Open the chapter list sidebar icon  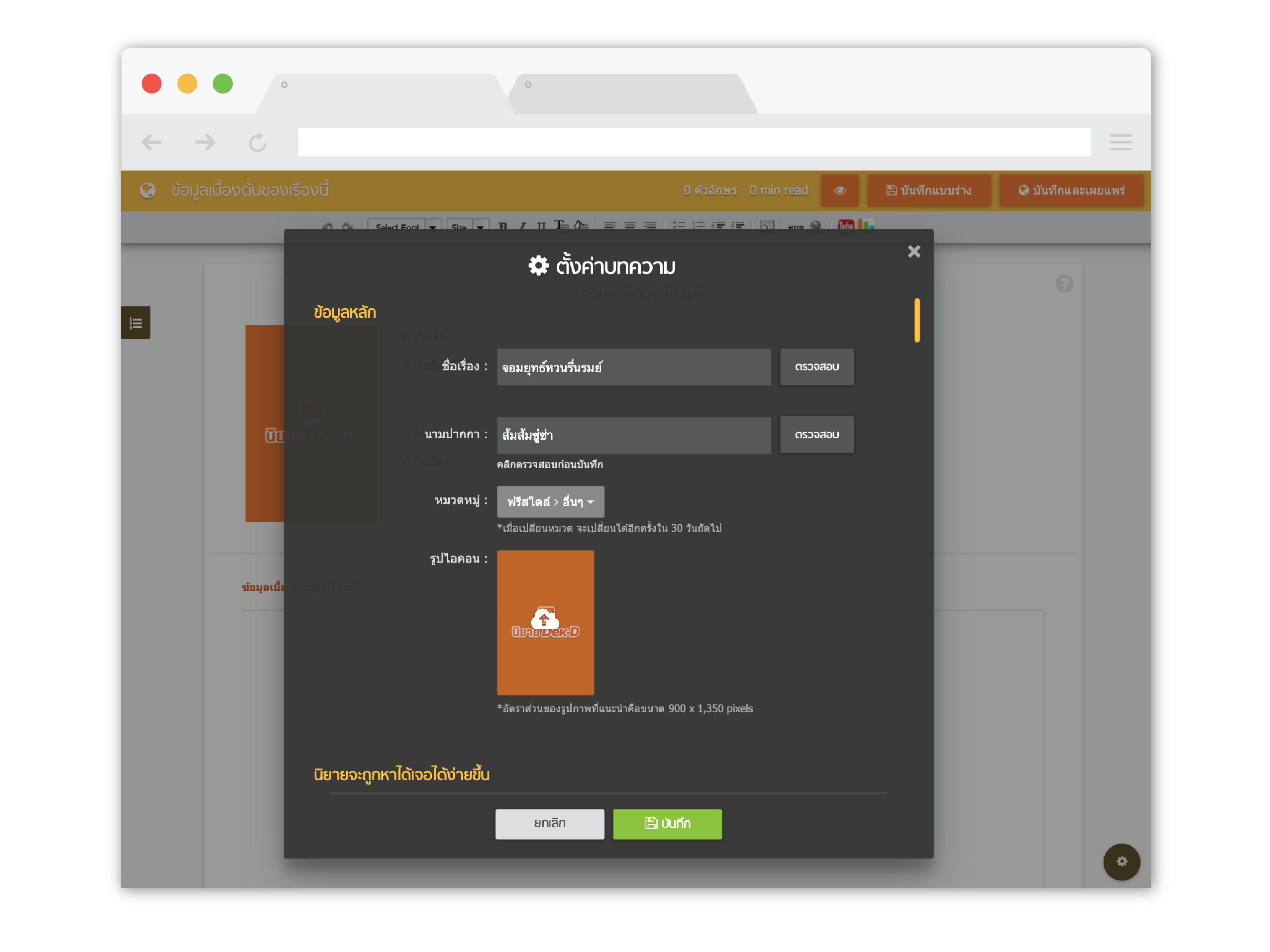pyautogui.click(x=136, y=322)
